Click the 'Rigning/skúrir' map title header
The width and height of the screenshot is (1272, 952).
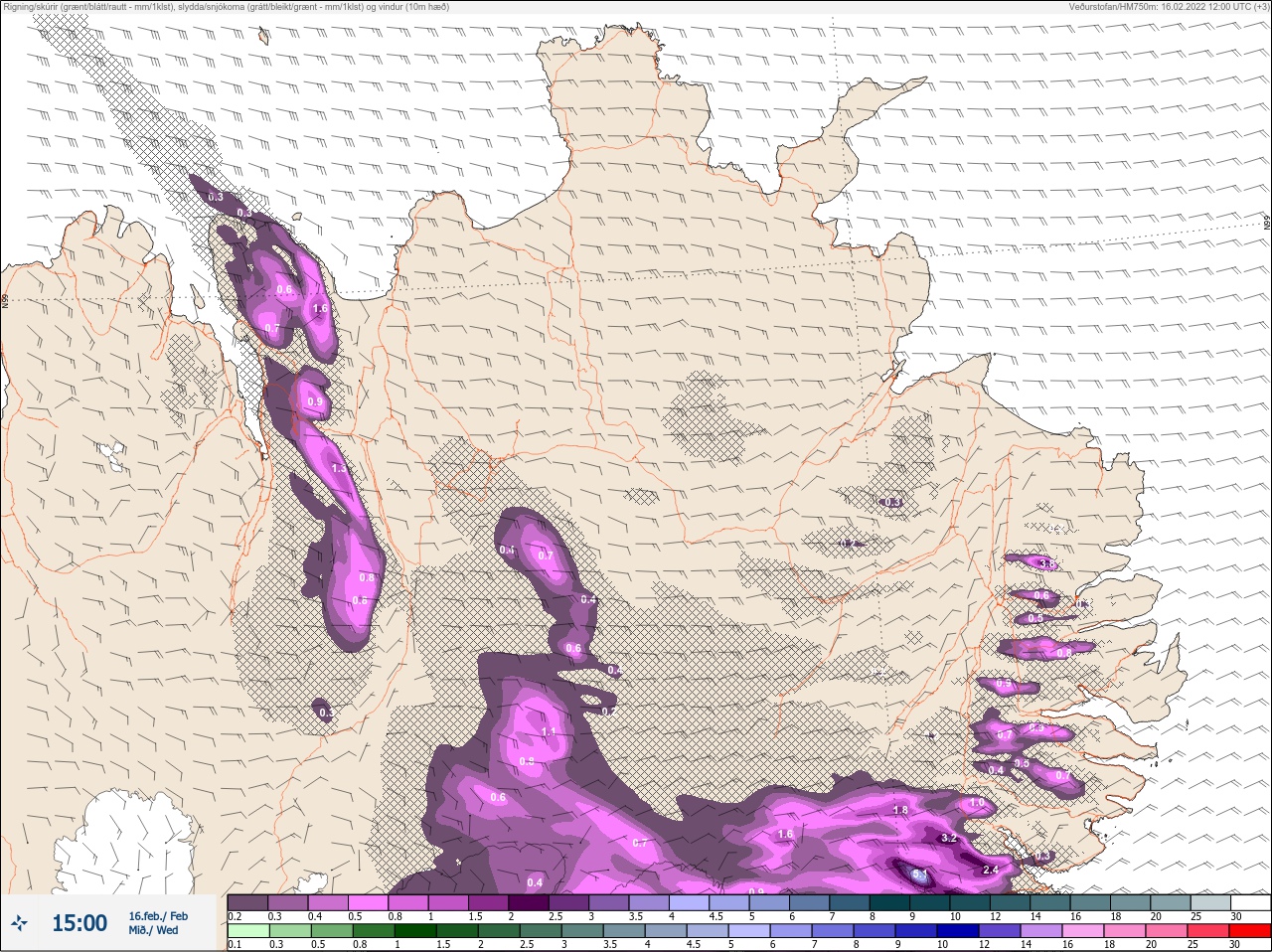pos(227,7)
